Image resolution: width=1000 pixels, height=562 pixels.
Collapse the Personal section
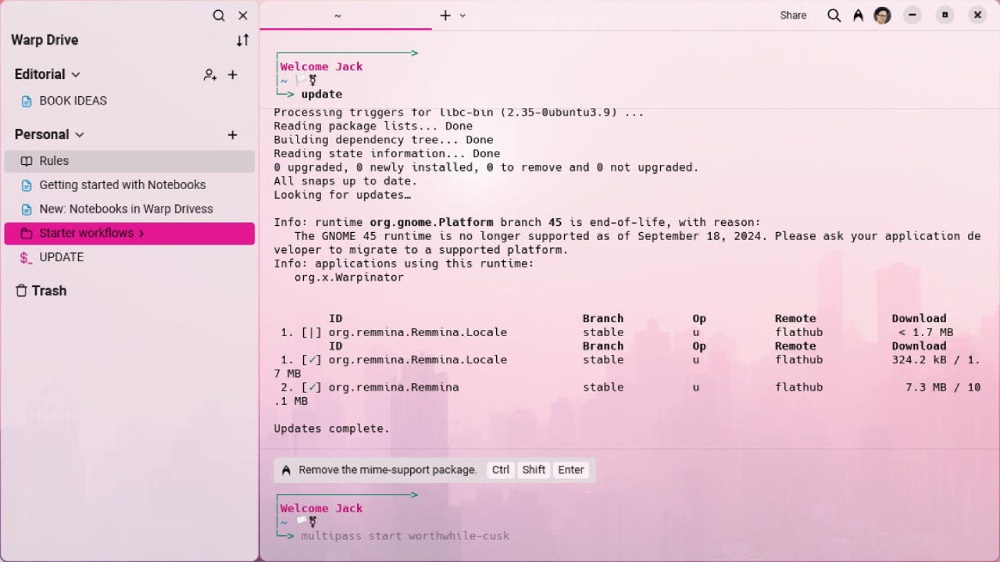[80, 135]
